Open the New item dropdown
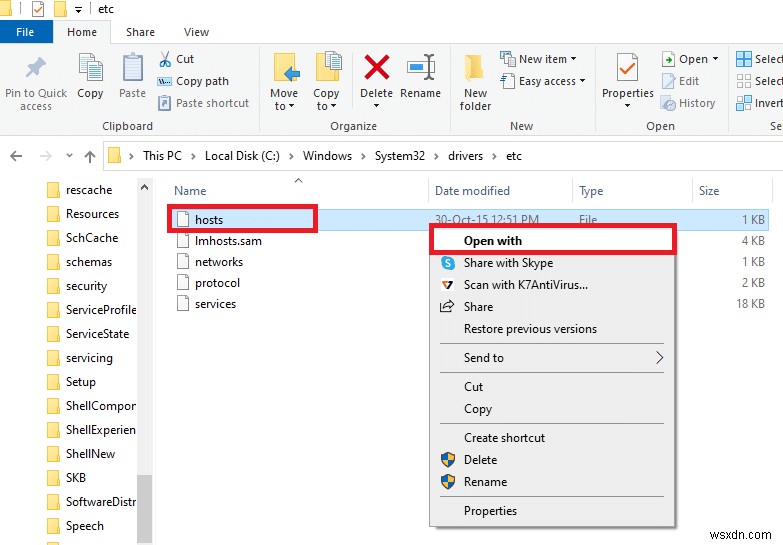The height and width of the screenshot is (545, 783). click(538, 59)
